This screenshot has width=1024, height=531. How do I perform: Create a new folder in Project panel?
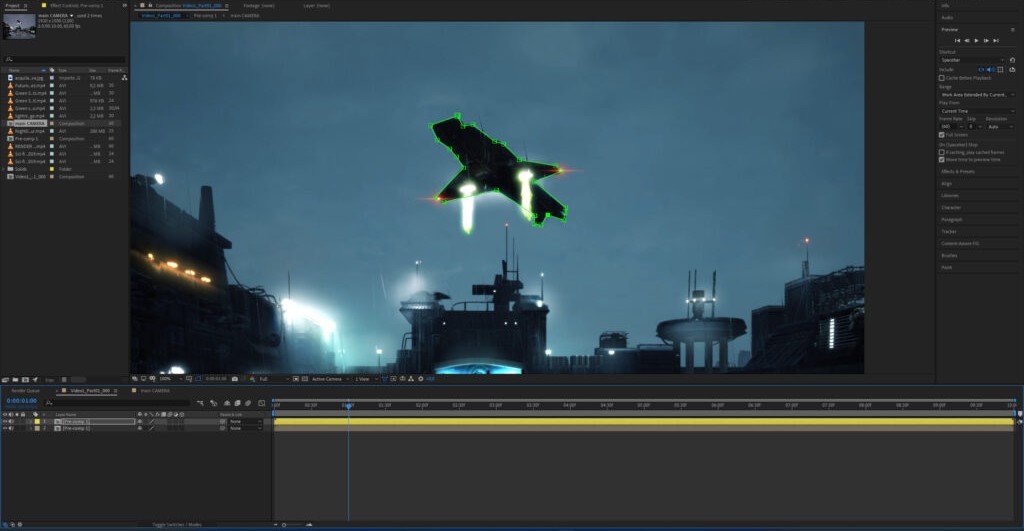click(16, 379)
